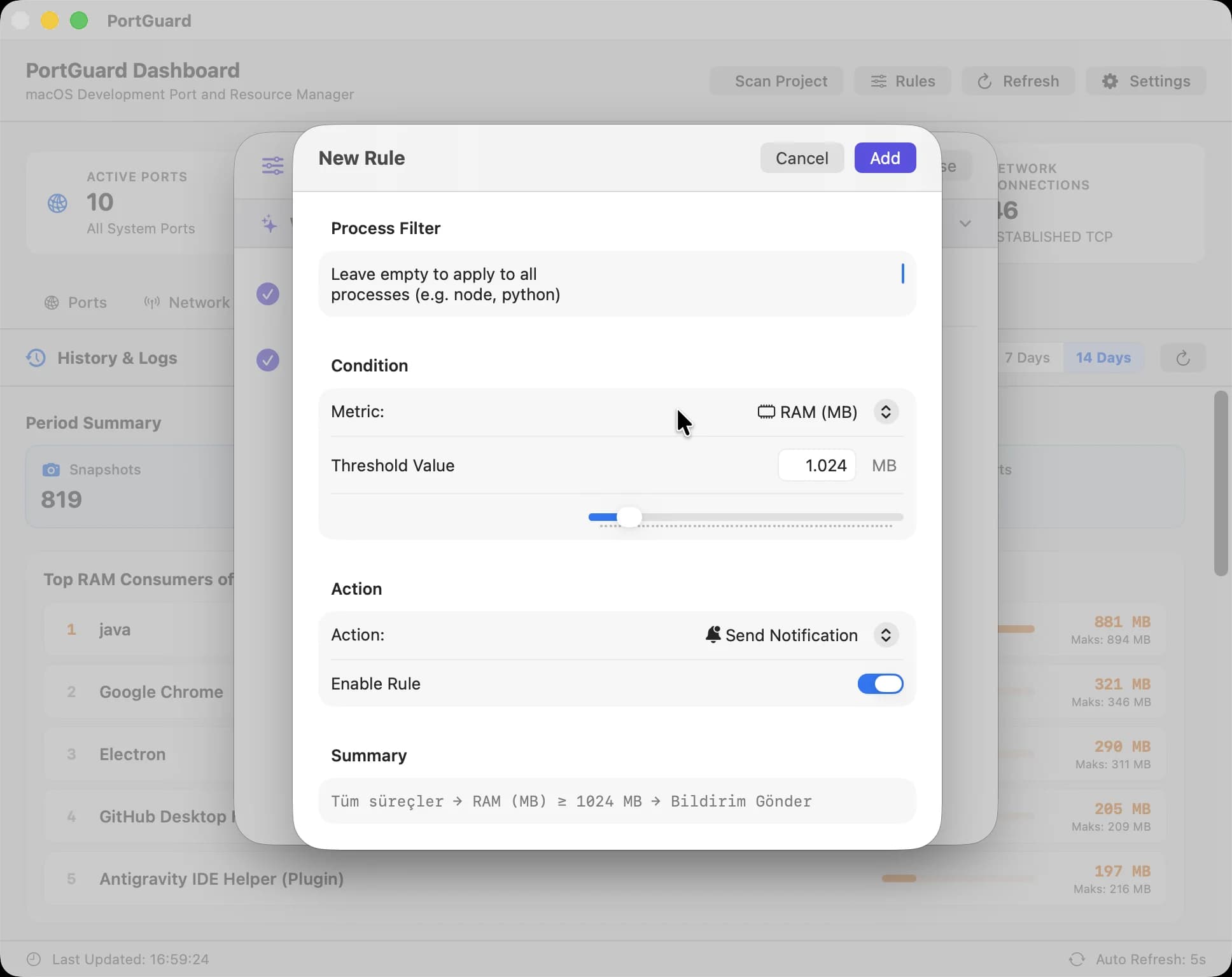
Task: Click the Google Chrome row
Action: tap(605, 692)
